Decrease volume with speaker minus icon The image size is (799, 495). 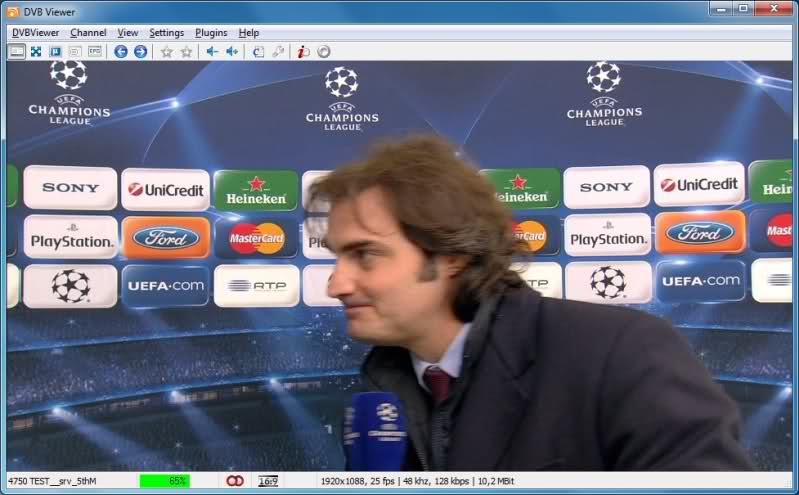click(x=212, y=51)
